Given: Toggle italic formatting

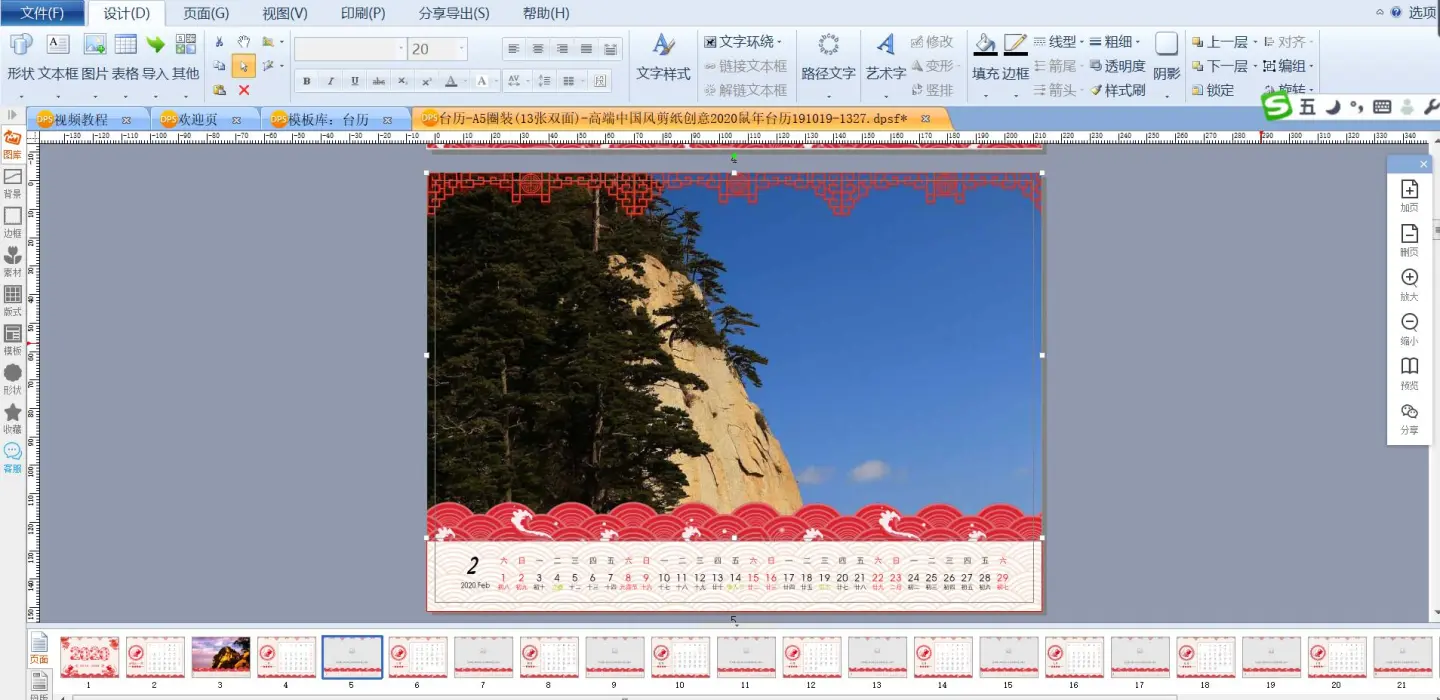Looking at the screenshot, I should (330, 81).
